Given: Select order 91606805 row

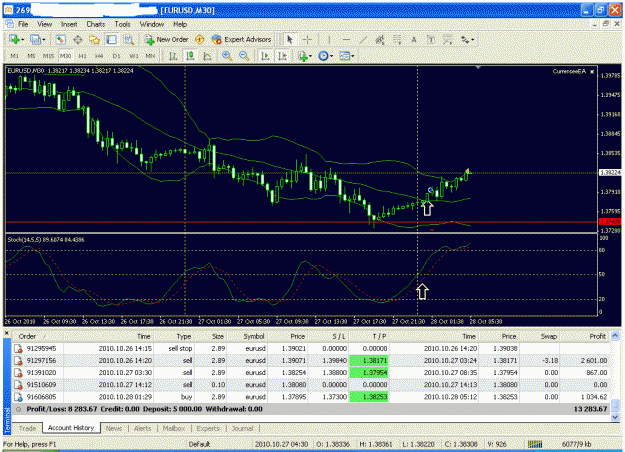Looking at the screenshot, I should tap(311, 397).
